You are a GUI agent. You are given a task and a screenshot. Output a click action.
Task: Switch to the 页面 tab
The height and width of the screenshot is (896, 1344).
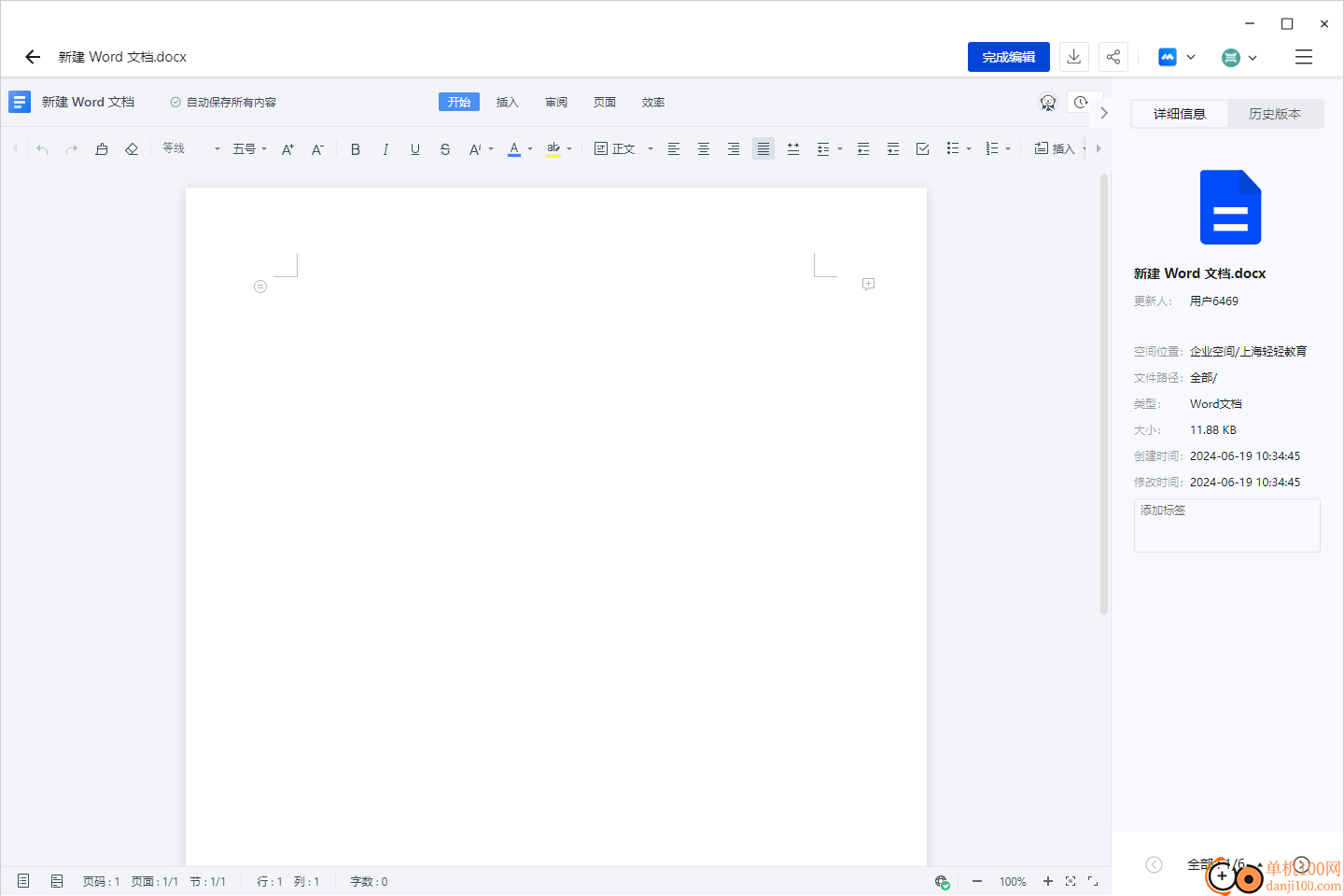click(x=605, y=103)
